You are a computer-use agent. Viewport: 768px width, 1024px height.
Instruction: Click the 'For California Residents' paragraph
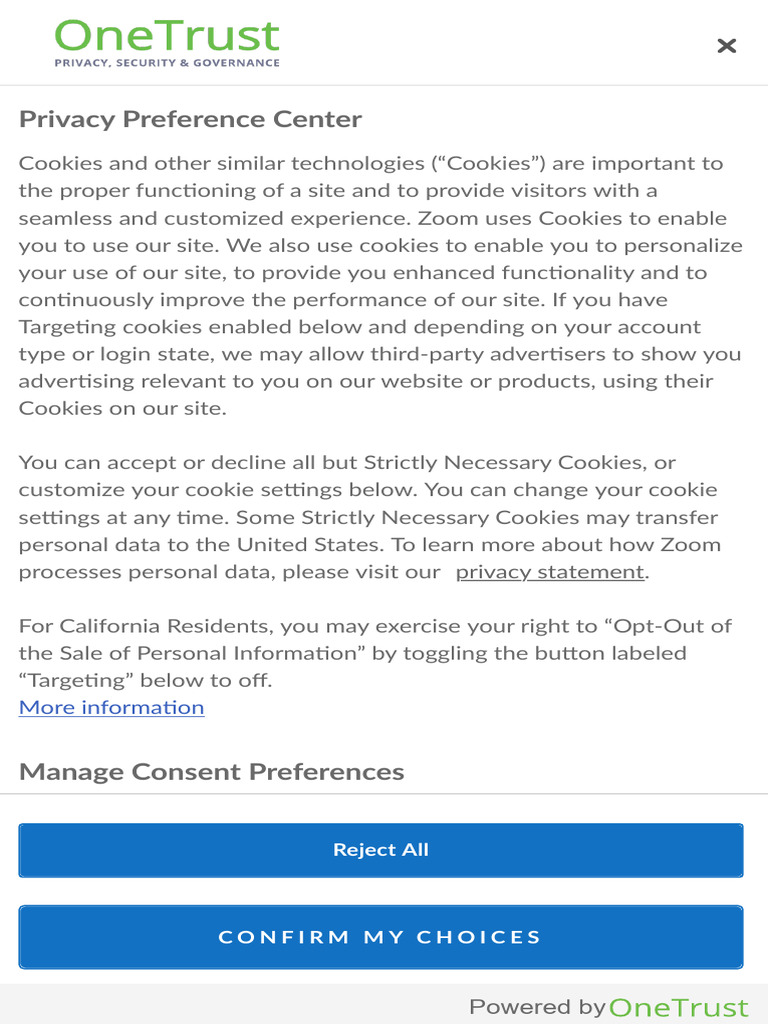375,653
